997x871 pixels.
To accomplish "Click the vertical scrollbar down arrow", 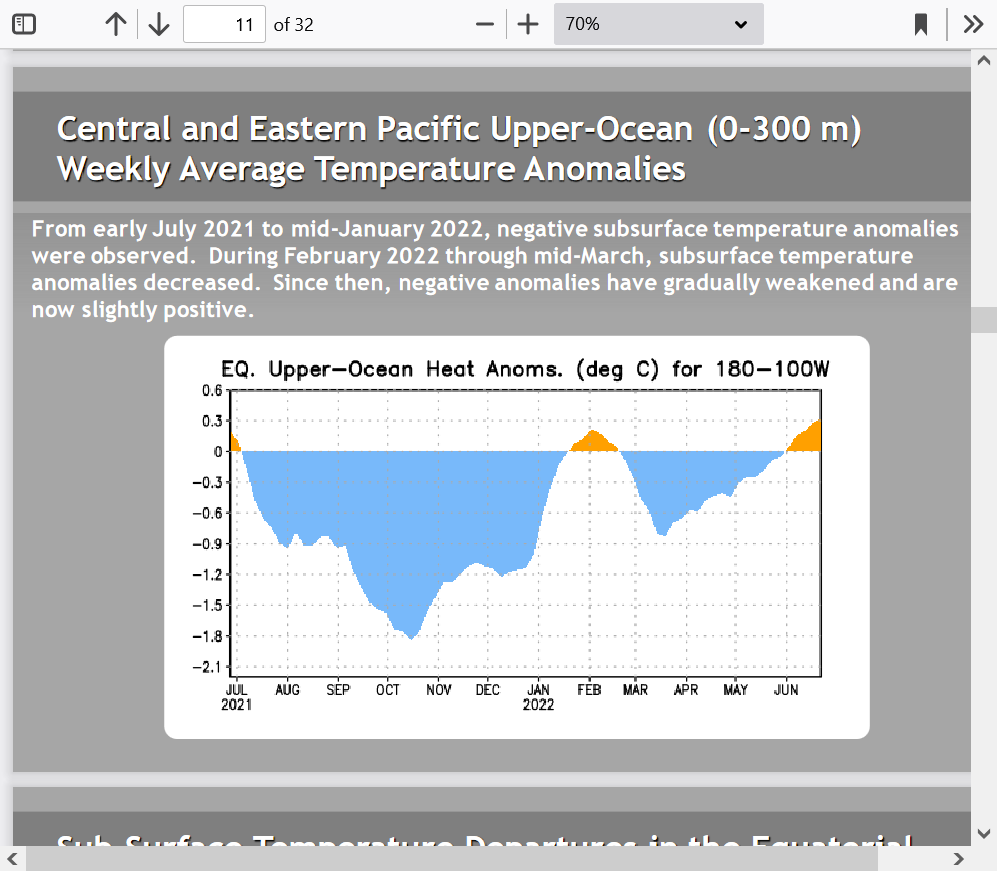I will tap(984, 833).
